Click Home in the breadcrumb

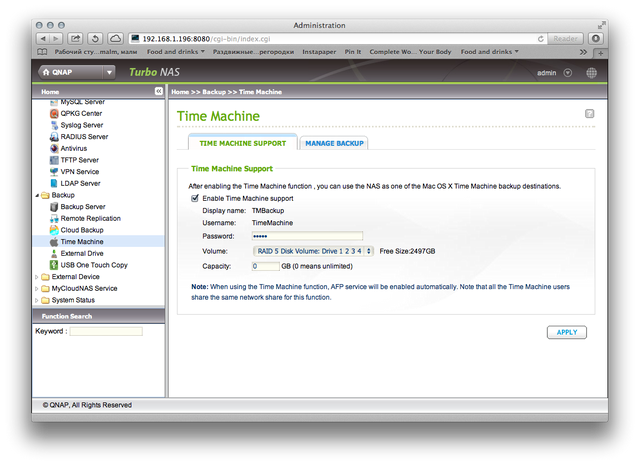coord(180,92)
